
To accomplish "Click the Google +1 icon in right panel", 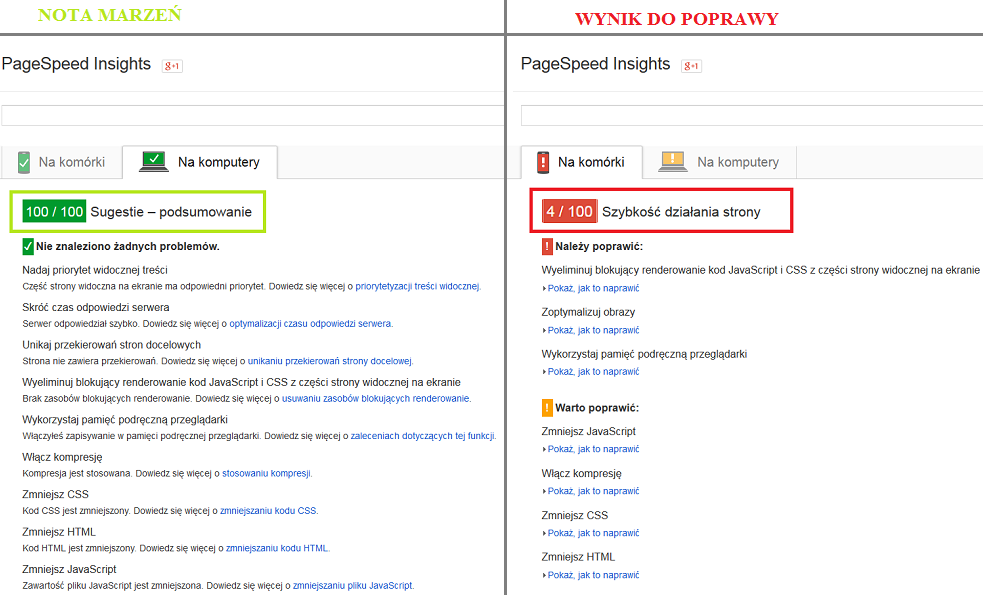I will click(x=692, y=66).
